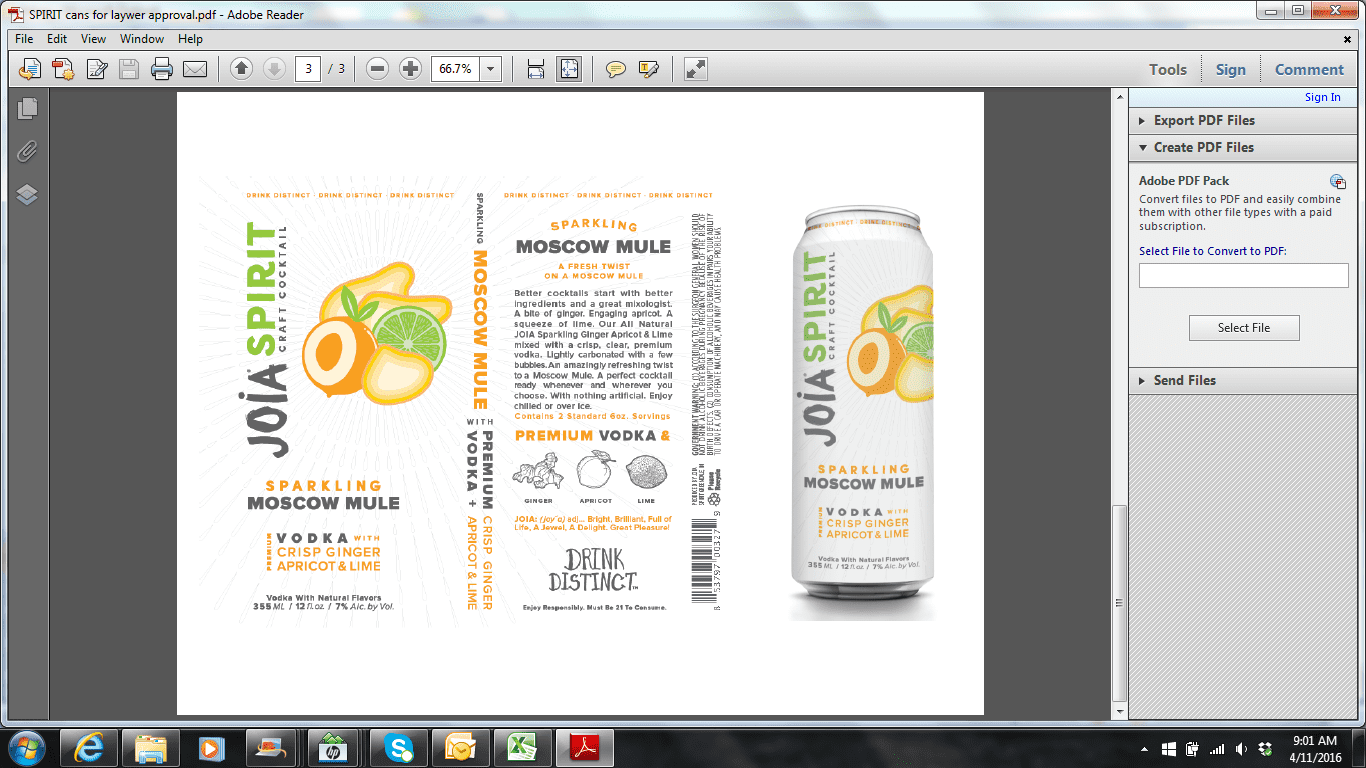Click the Select File button
The image size is (1366, 768).
tap(1244, 328)
